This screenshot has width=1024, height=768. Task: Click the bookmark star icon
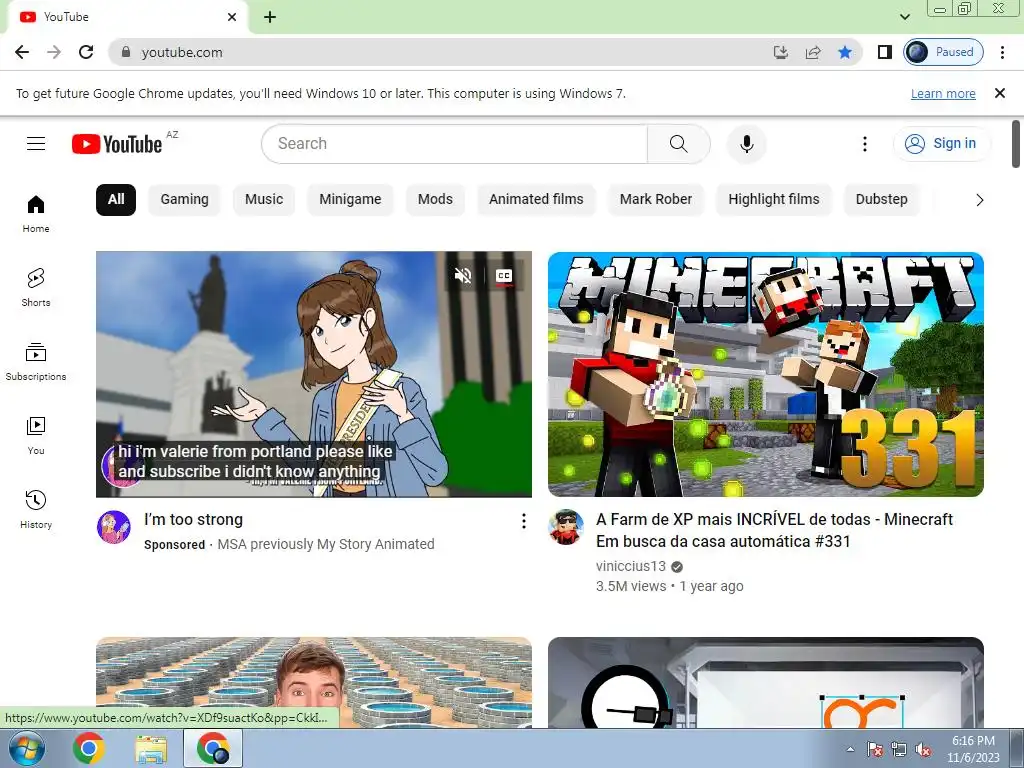(845, 52)
